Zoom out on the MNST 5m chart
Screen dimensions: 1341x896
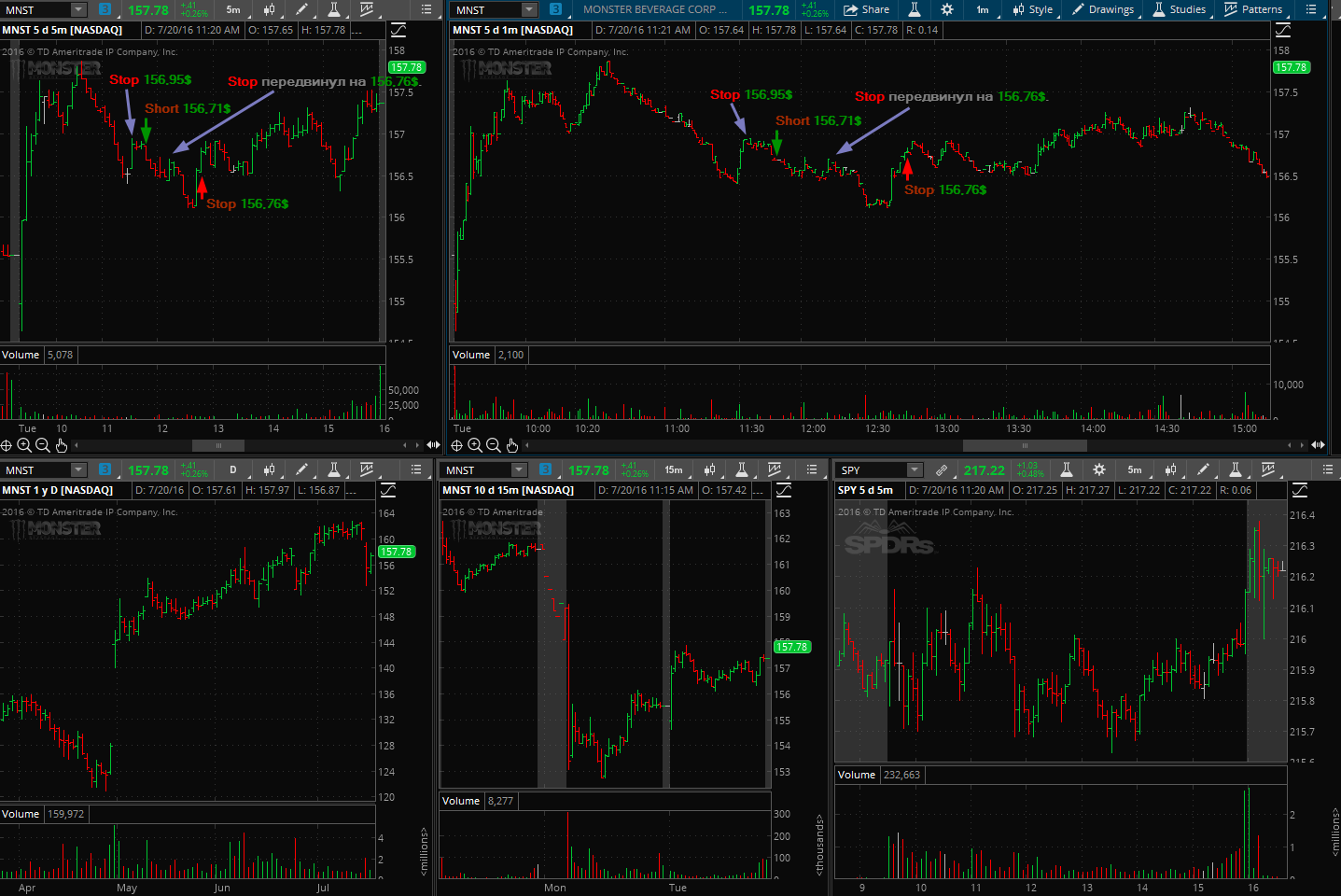43,445
